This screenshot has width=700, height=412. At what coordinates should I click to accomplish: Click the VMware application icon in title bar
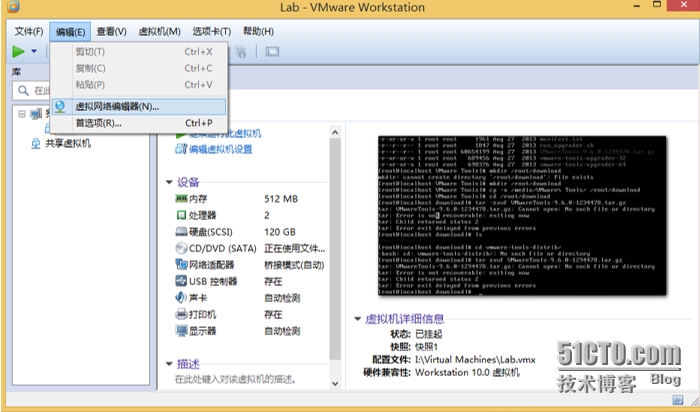click(x=13, y=6)
